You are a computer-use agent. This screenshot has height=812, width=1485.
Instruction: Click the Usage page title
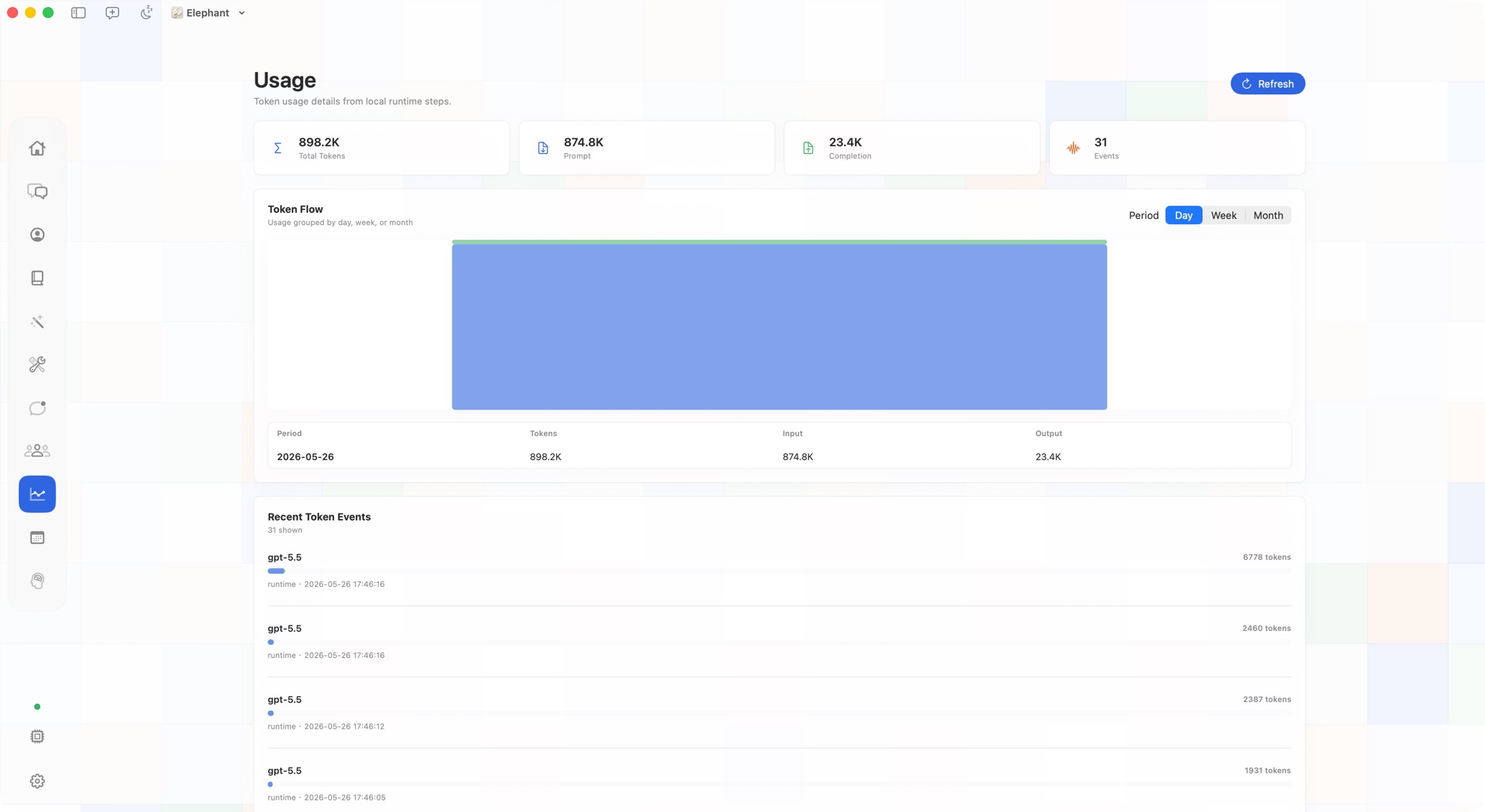pyautogui.click(x=285, y=80)
